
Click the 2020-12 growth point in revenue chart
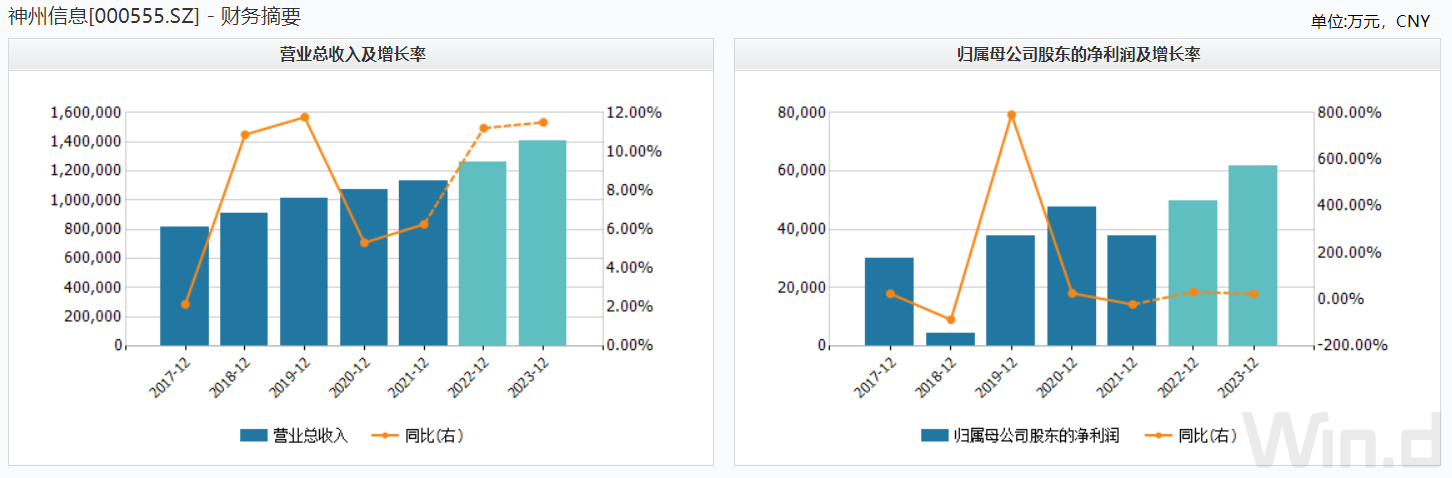tap(364, 242)
